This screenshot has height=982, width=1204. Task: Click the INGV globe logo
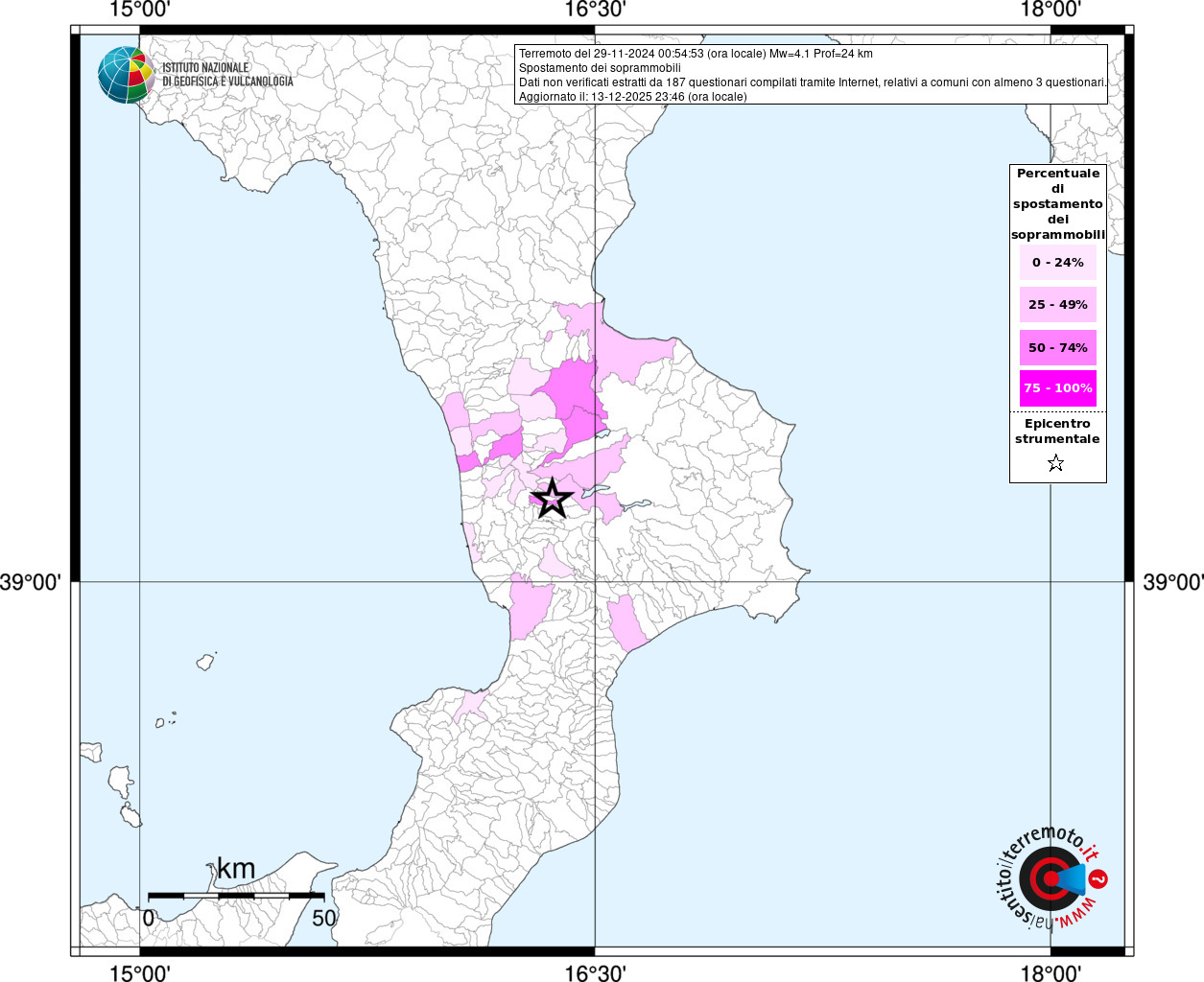[x=127, y=75]
